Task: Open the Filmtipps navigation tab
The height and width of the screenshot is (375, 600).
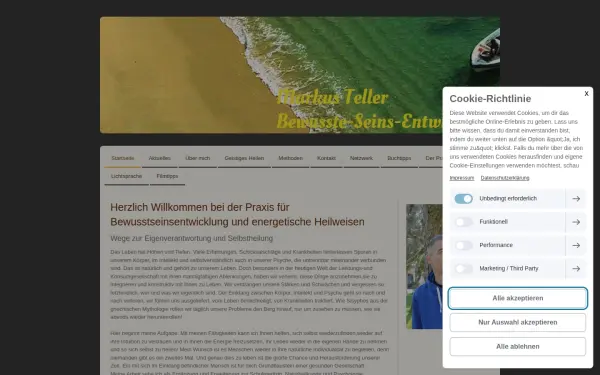Action: (167, 176)
